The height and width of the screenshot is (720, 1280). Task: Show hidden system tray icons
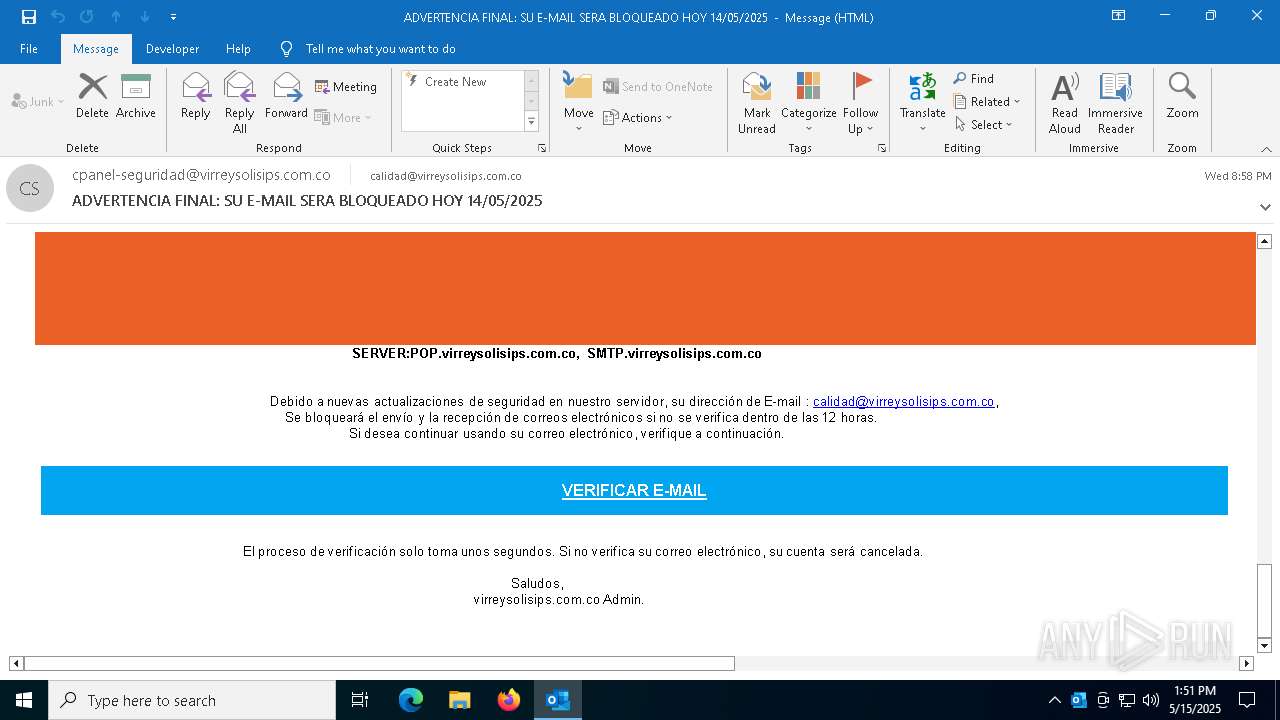click(1054, 700)
